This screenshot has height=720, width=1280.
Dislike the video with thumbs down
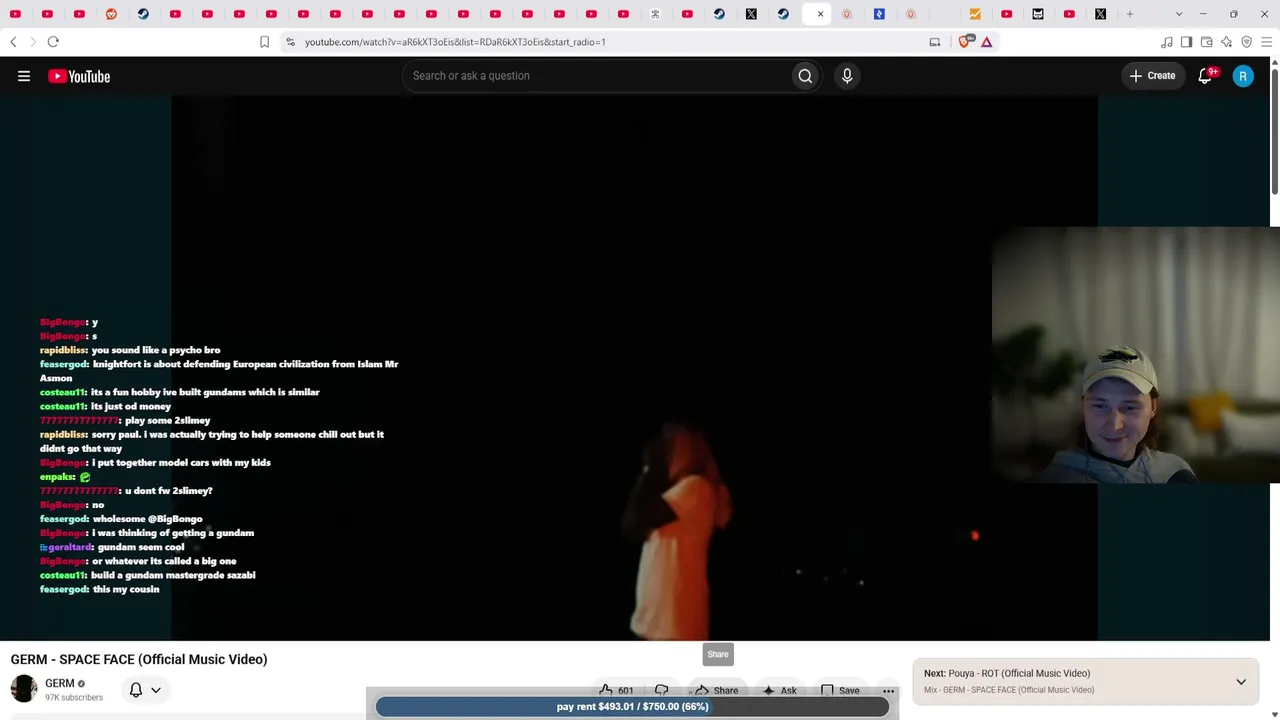click(x=662, y=690)
